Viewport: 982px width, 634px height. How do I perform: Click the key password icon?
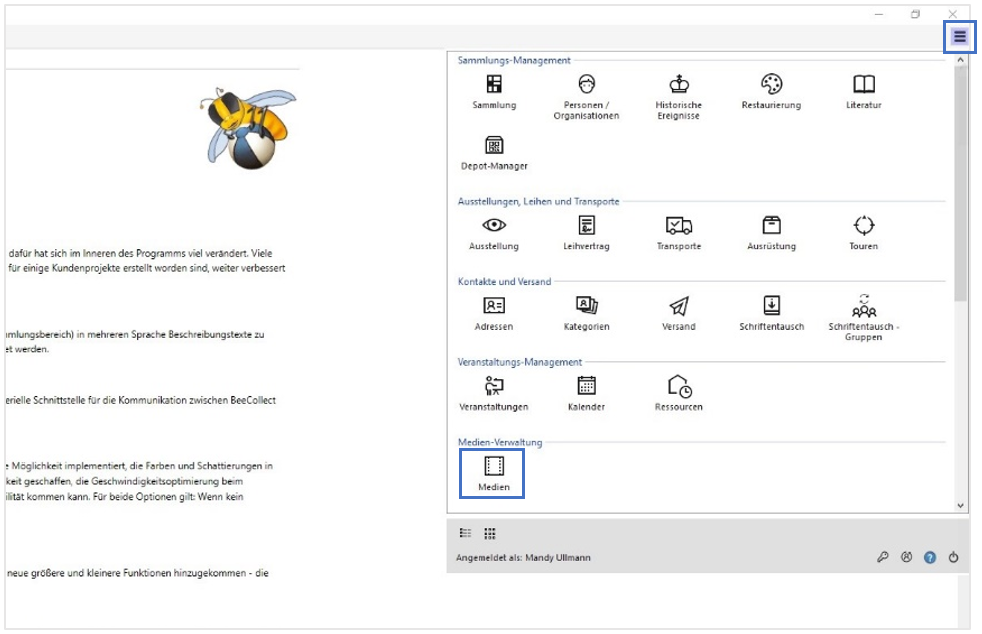(883, 558)
